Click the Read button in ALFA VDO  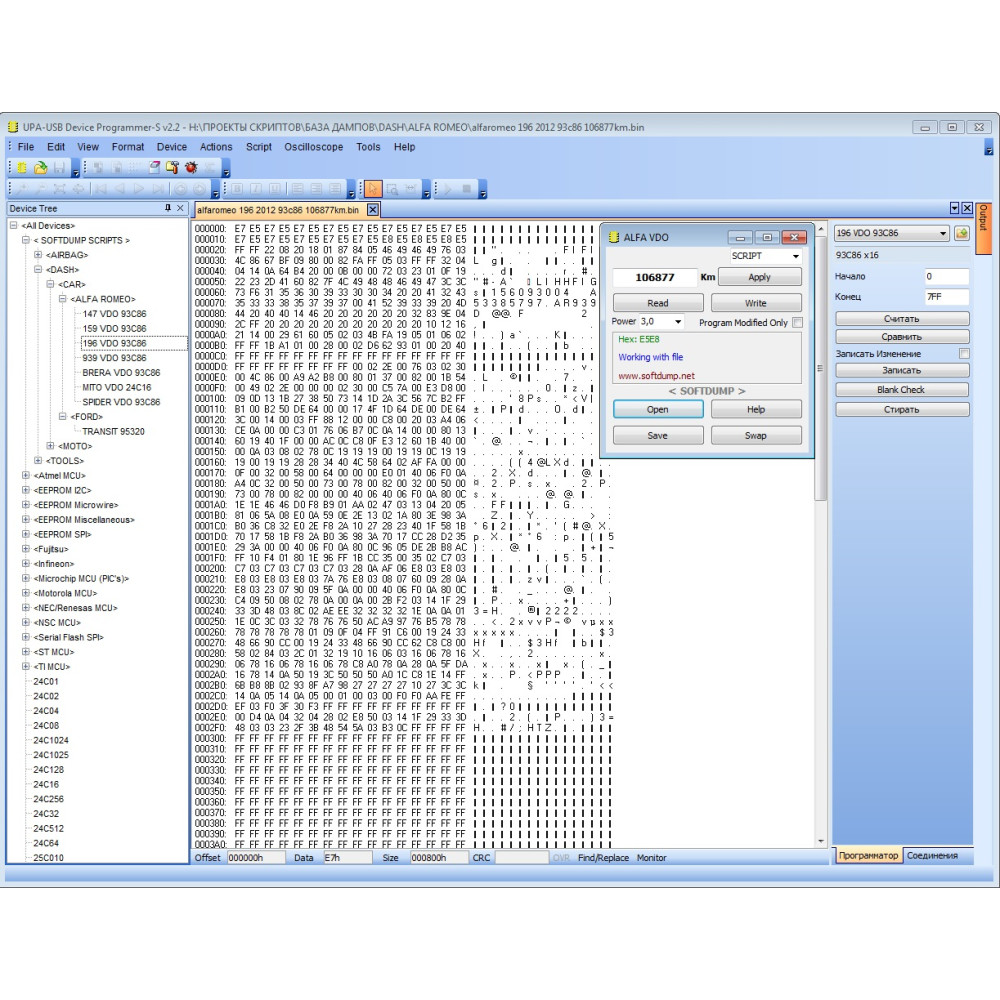[658, 303]
